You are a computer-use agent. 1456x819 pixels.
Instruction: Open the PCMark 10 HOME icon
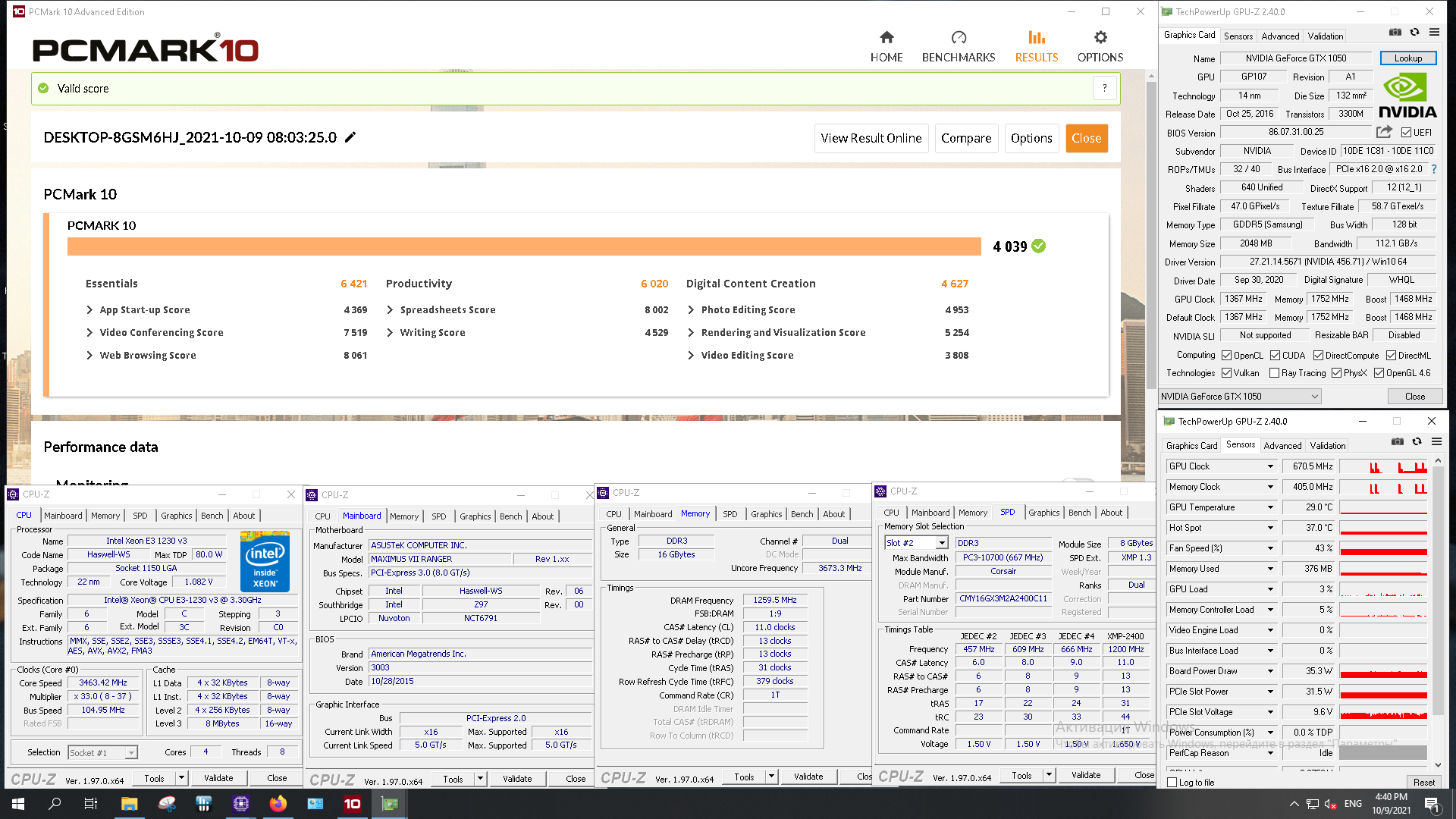tap(886, 37)
